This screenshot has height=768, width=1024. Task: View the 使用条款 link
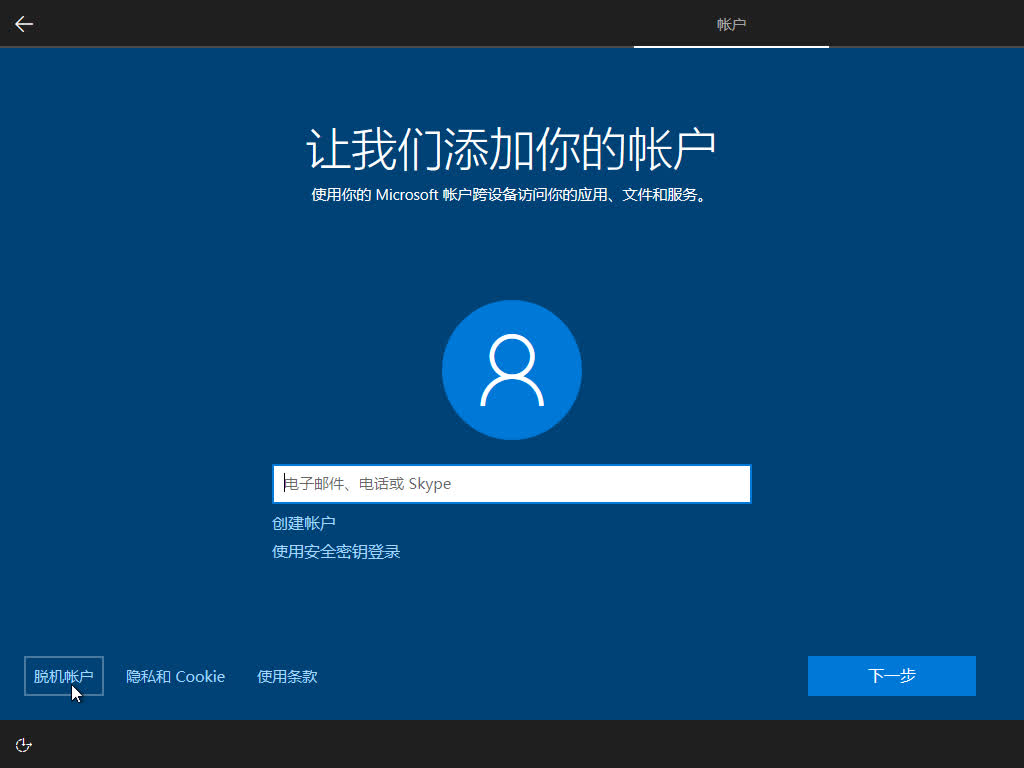click(x=287, y=676)
